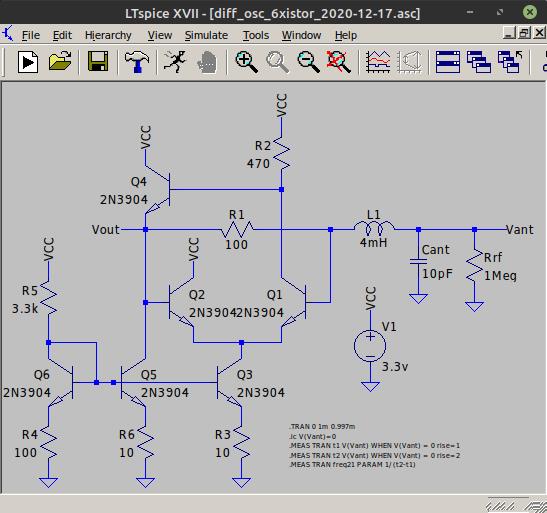The height and width of the screenshot is (513, 547).
Task: Click resistor R3 symbol
Action: [241, 442]
